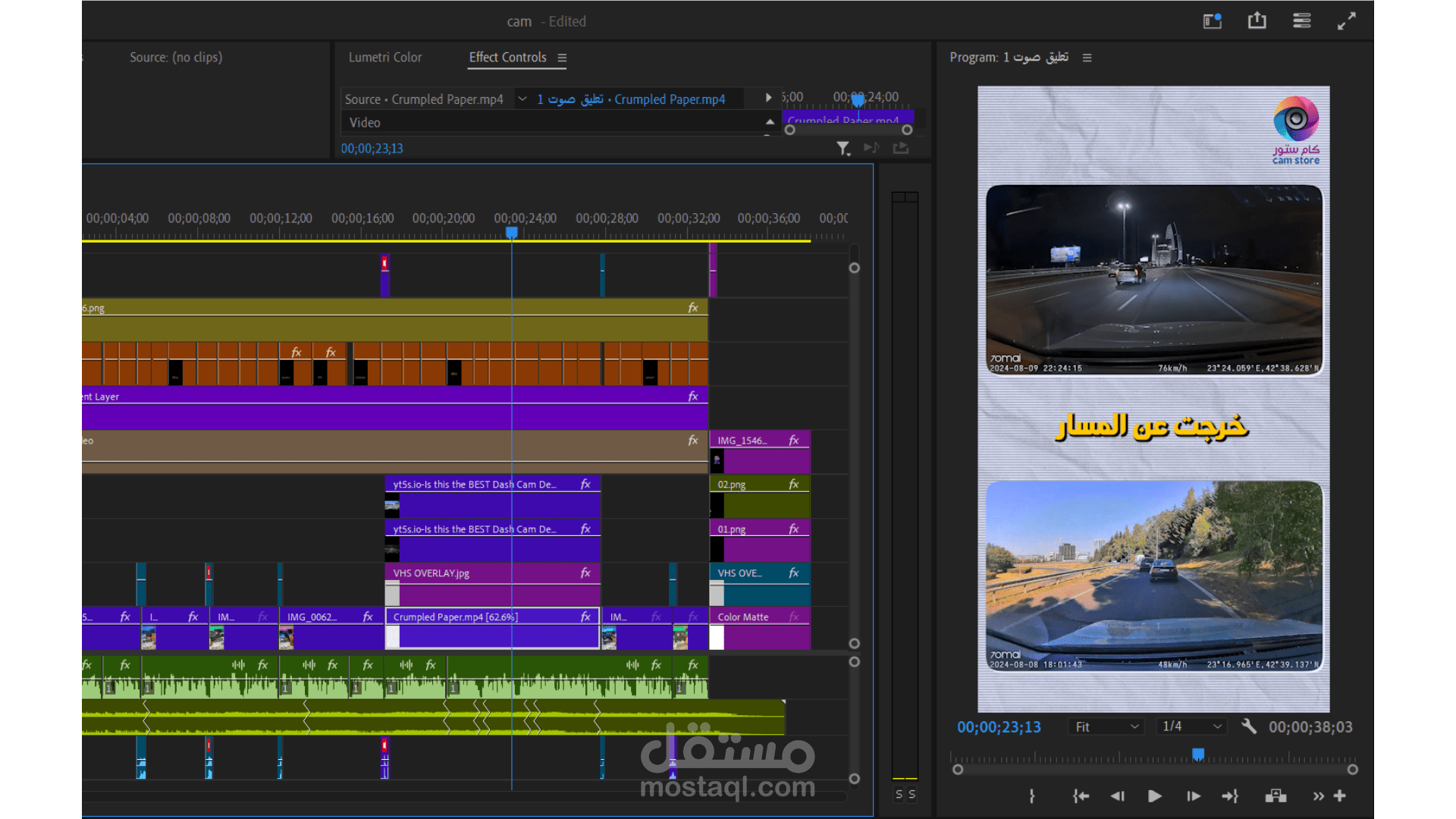Step back one frame
Screen dimensions: 1456x819
(x=1117, y=796)
